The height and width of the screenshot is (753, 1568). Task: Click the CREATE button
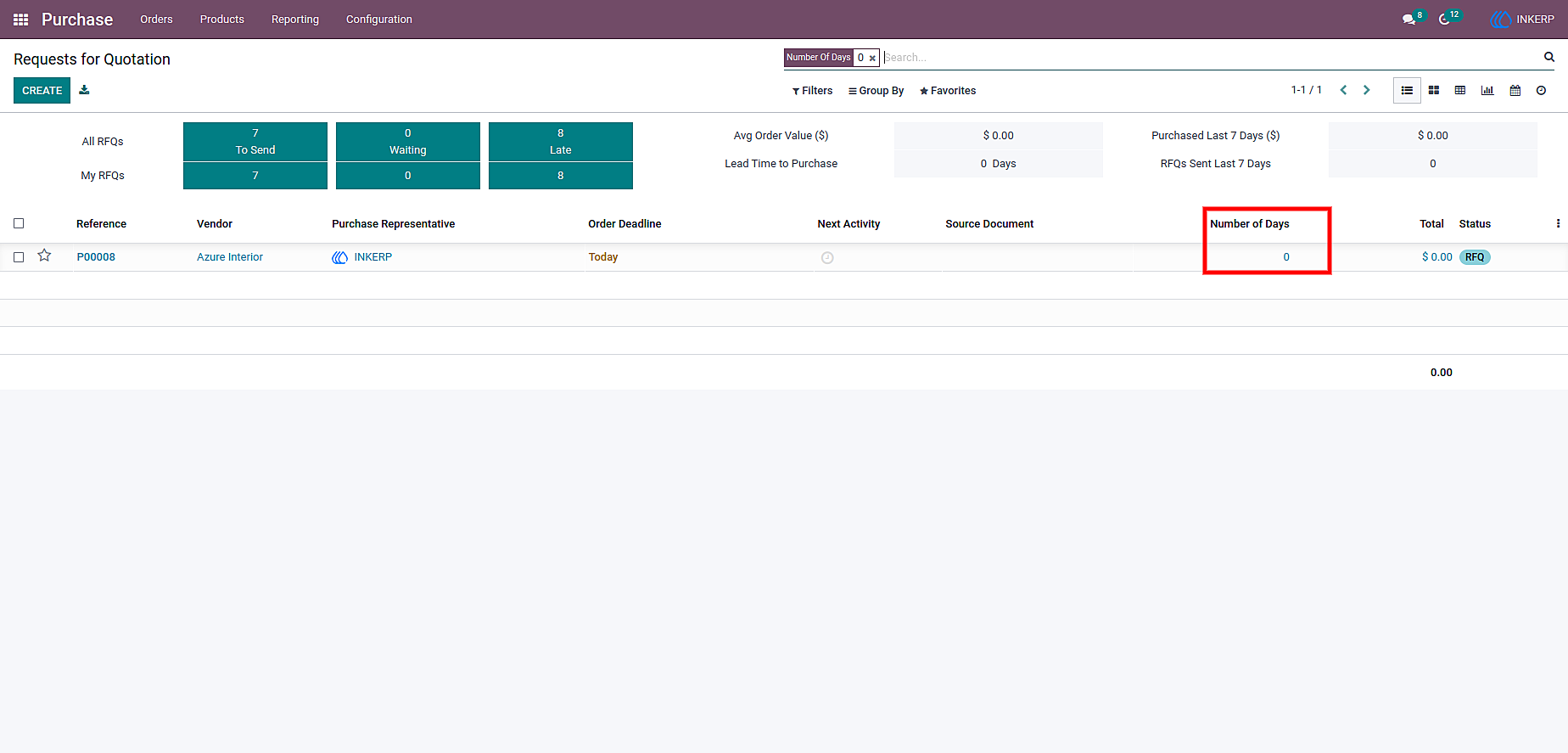tap(42, 91)
